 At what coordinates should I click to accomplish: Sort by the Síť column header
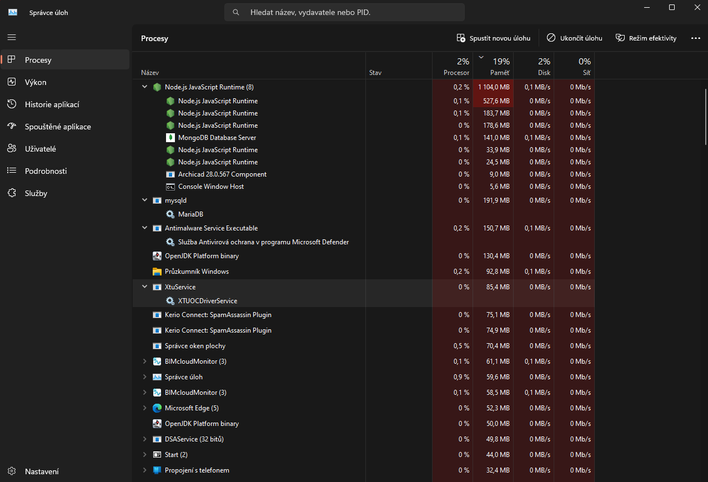tap(574, 66)
